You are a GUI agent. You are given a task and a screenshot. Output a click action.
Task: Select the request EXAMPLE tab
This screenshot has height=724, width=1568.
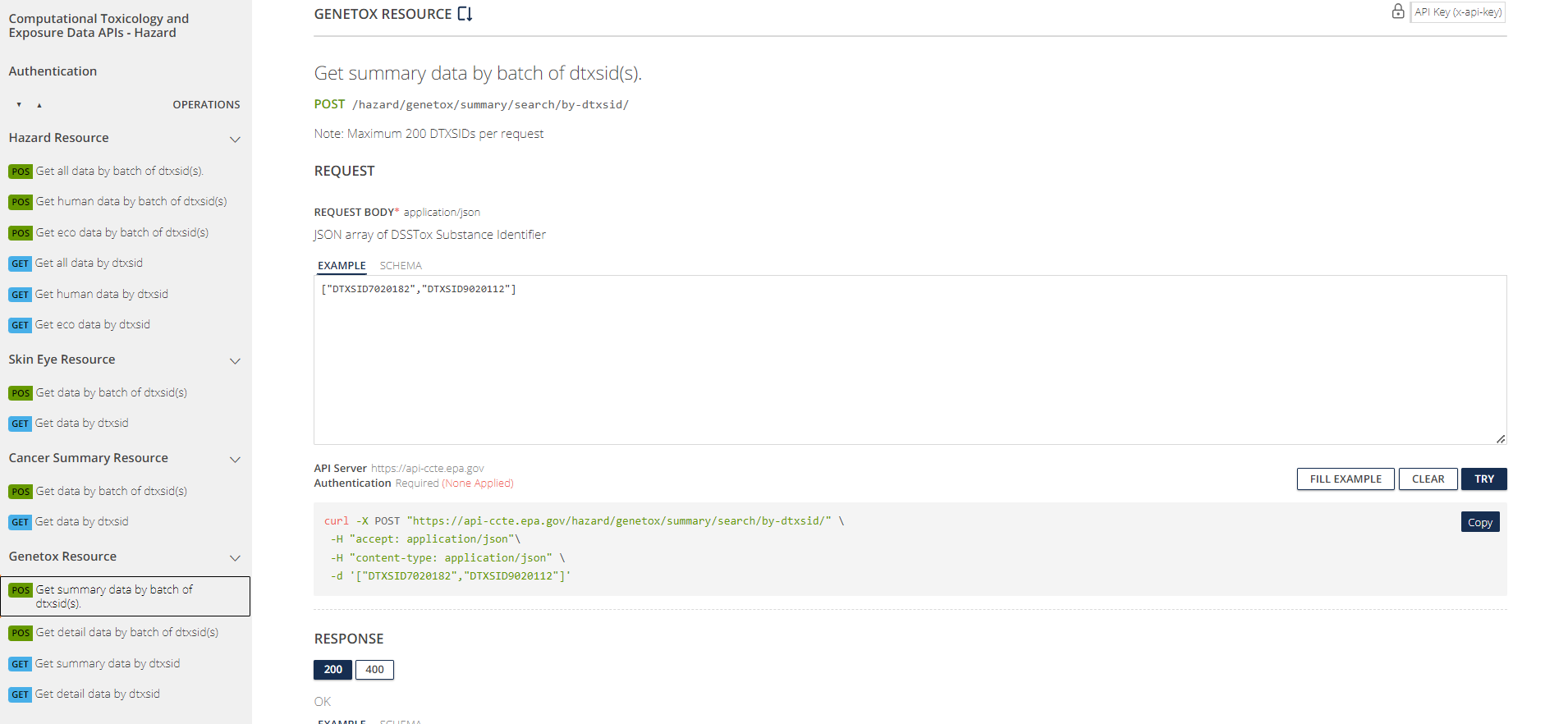coord(342,266)
